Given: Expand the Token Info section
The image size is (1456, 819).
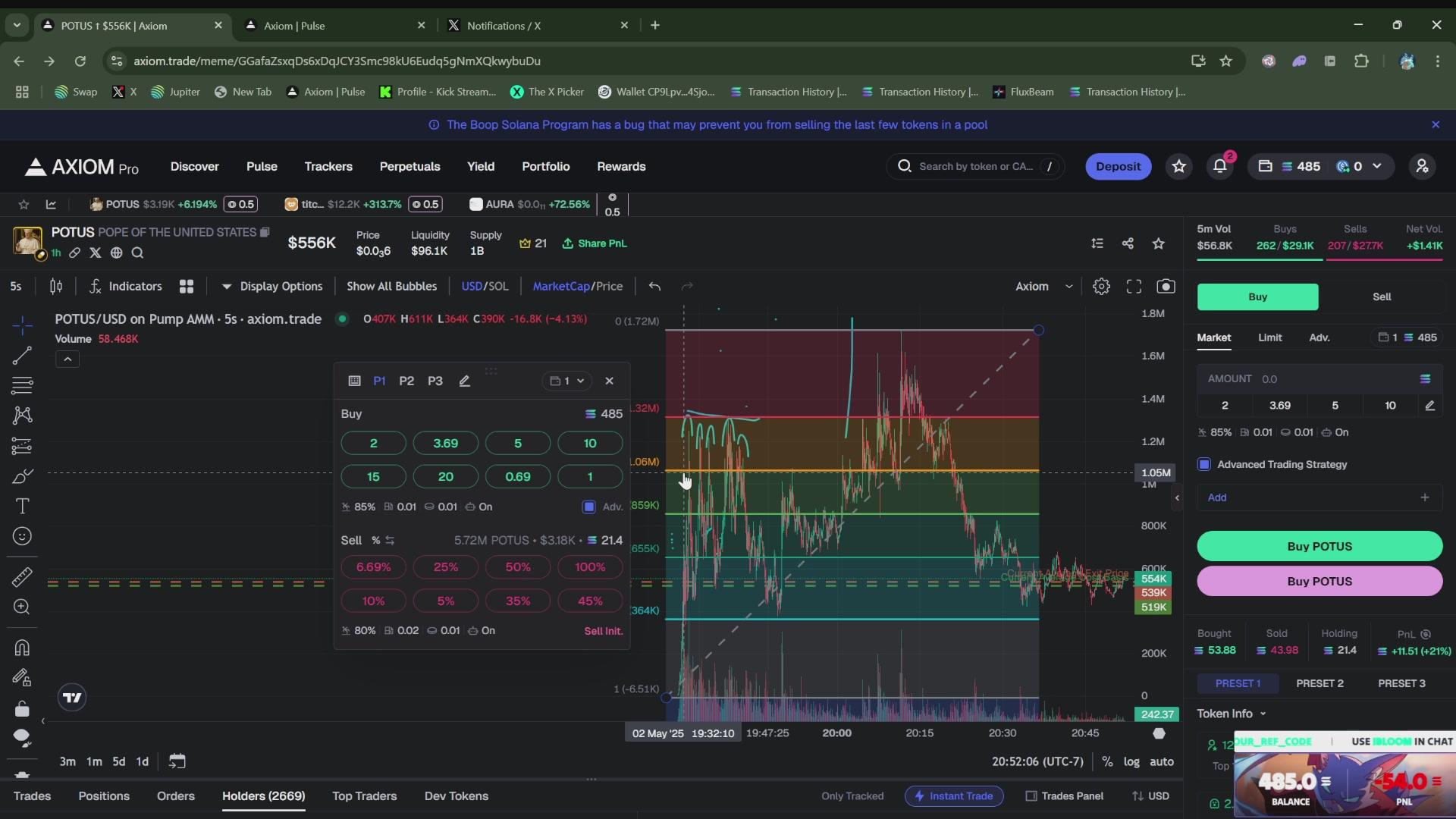Looking at the screenshot, I should coord(1232,714).
